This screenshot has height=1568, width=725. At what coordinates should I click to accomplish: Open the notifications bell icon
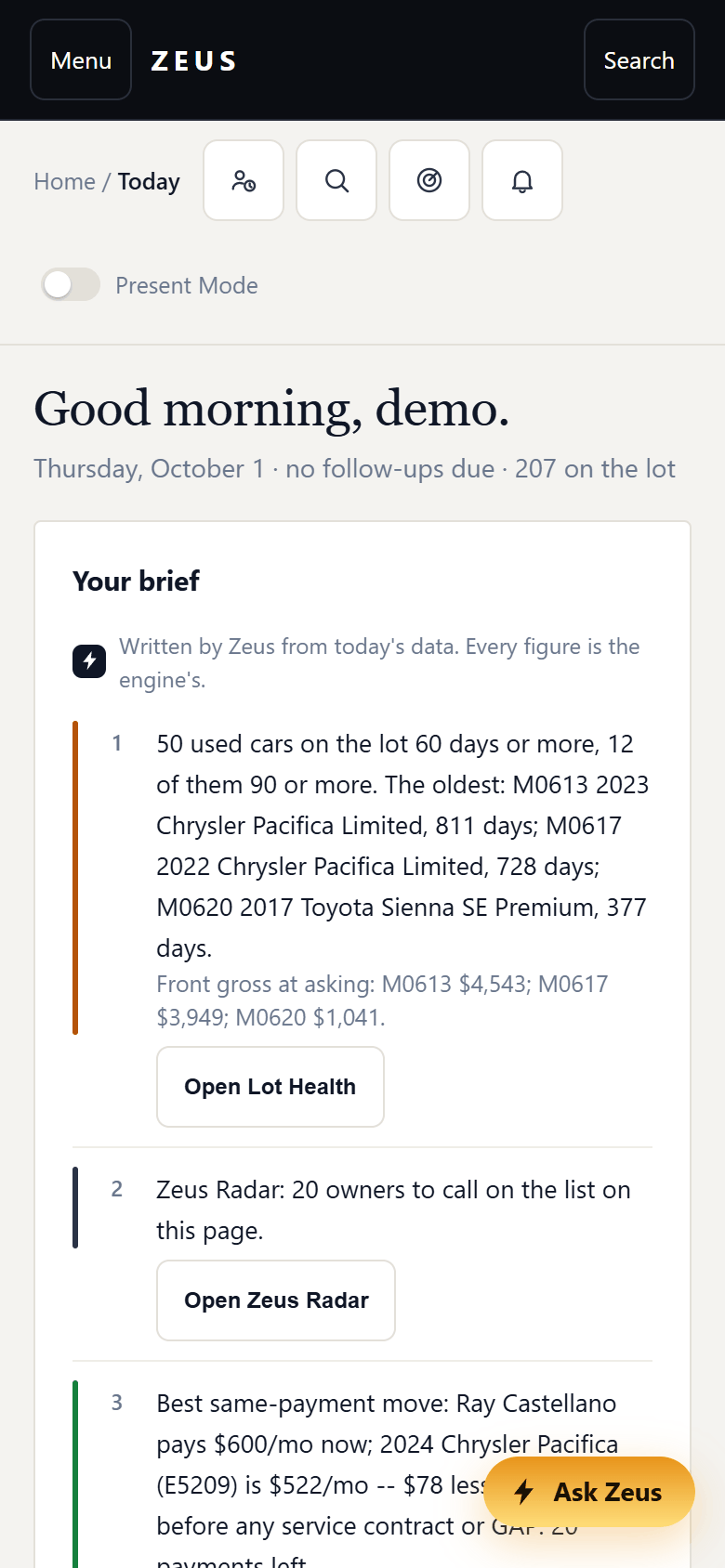point(522,180)
